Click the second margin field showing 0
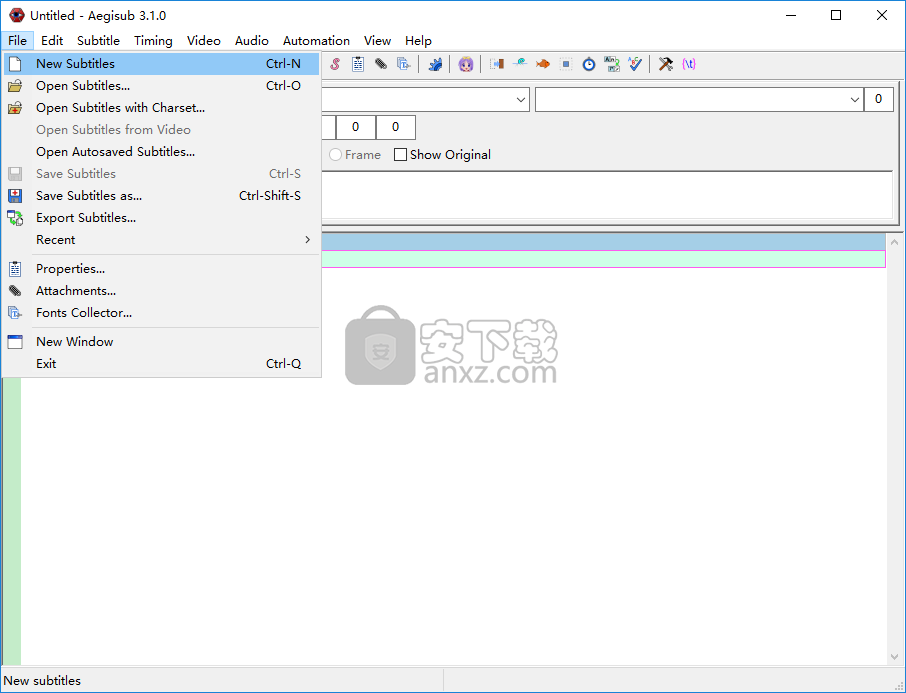The image size is (906, 693). [x=395, y=127]
